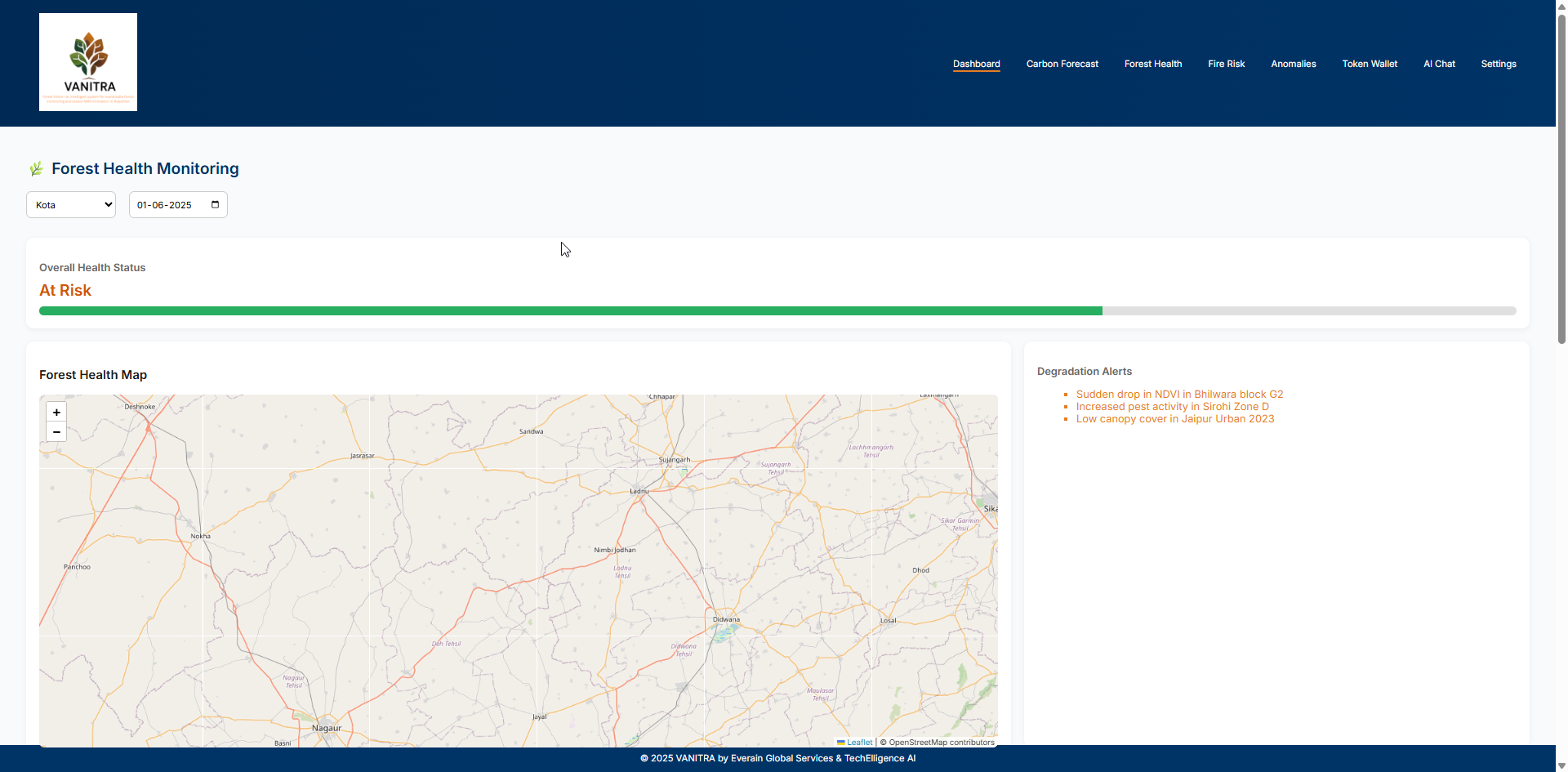Open the Fire Risk page
Image resolution: width=1568 pixels, height=772 pixels.
1226,64
